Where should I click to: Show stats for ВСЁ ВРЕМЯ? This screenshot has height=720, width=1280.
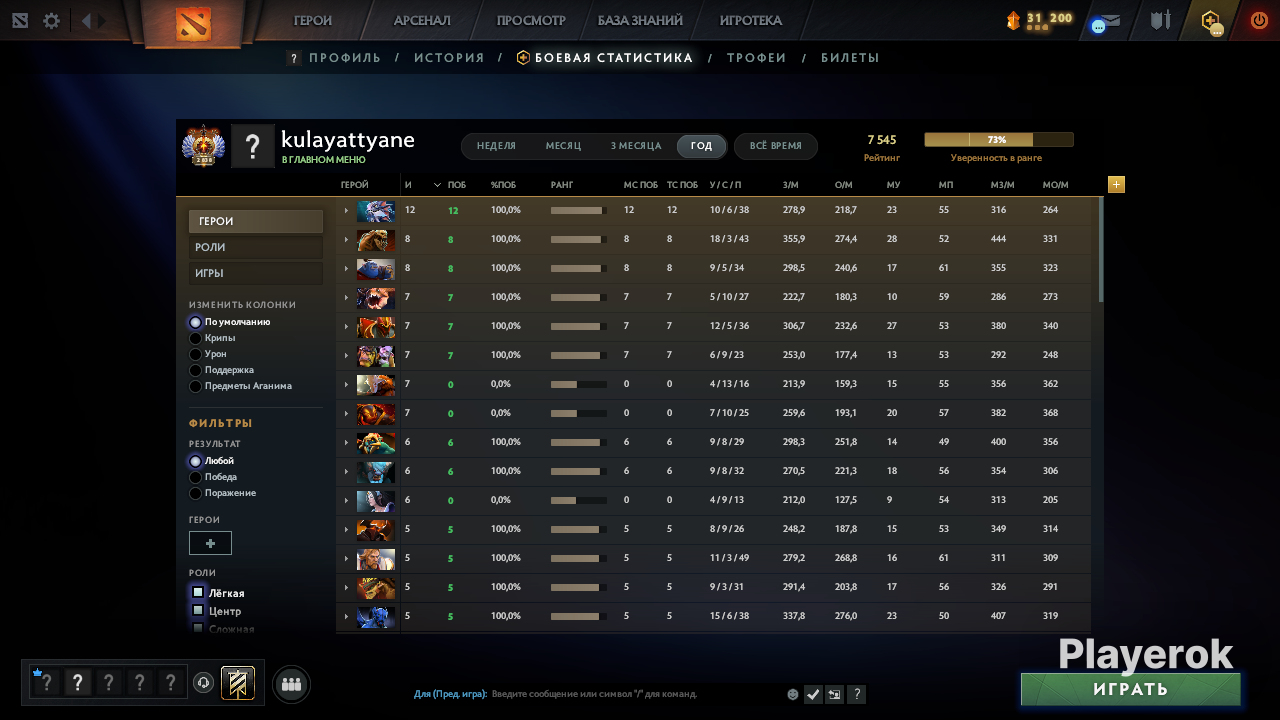click(776, 146)
